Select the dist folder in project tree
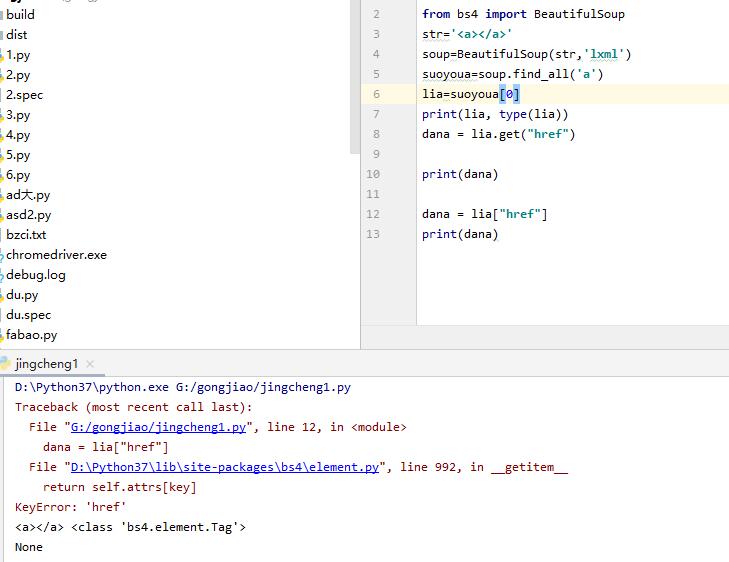Image resolution: width=729 pixels, height=562 pixels. click(17, 34)
